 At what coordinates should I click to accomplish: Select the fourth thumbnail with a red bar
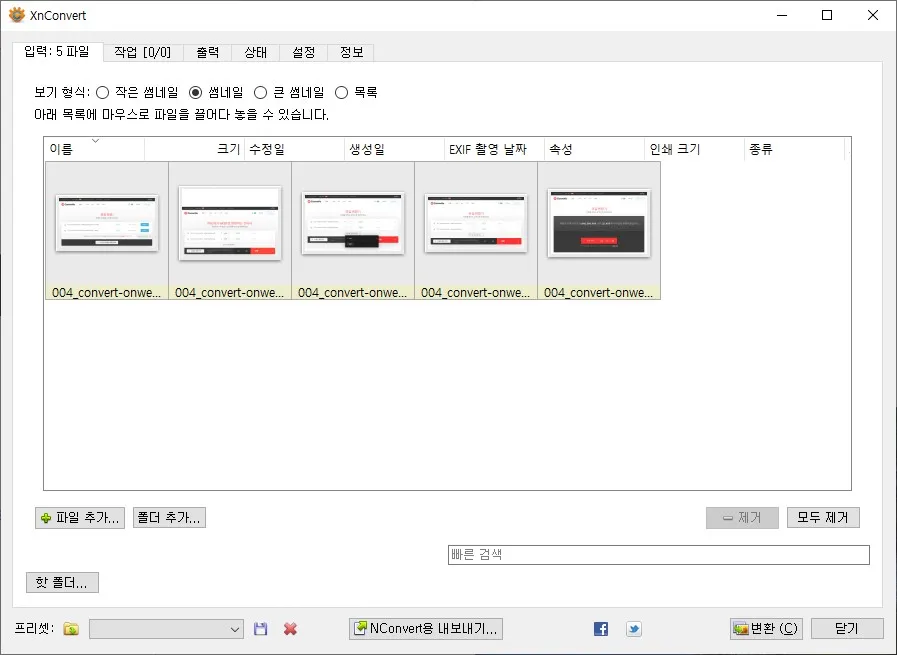tap(476, 230)
